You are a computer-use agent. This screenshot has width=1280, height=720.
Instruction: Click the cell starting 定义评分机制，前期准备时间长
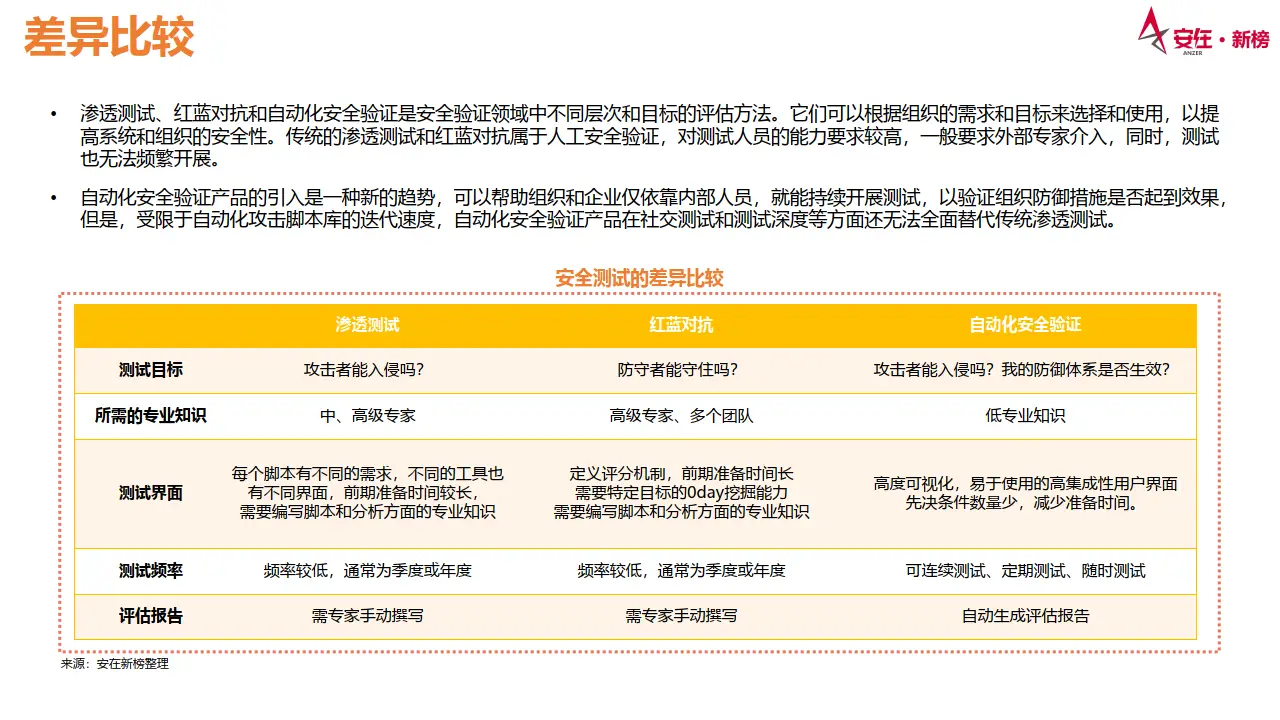pos(681,493)
